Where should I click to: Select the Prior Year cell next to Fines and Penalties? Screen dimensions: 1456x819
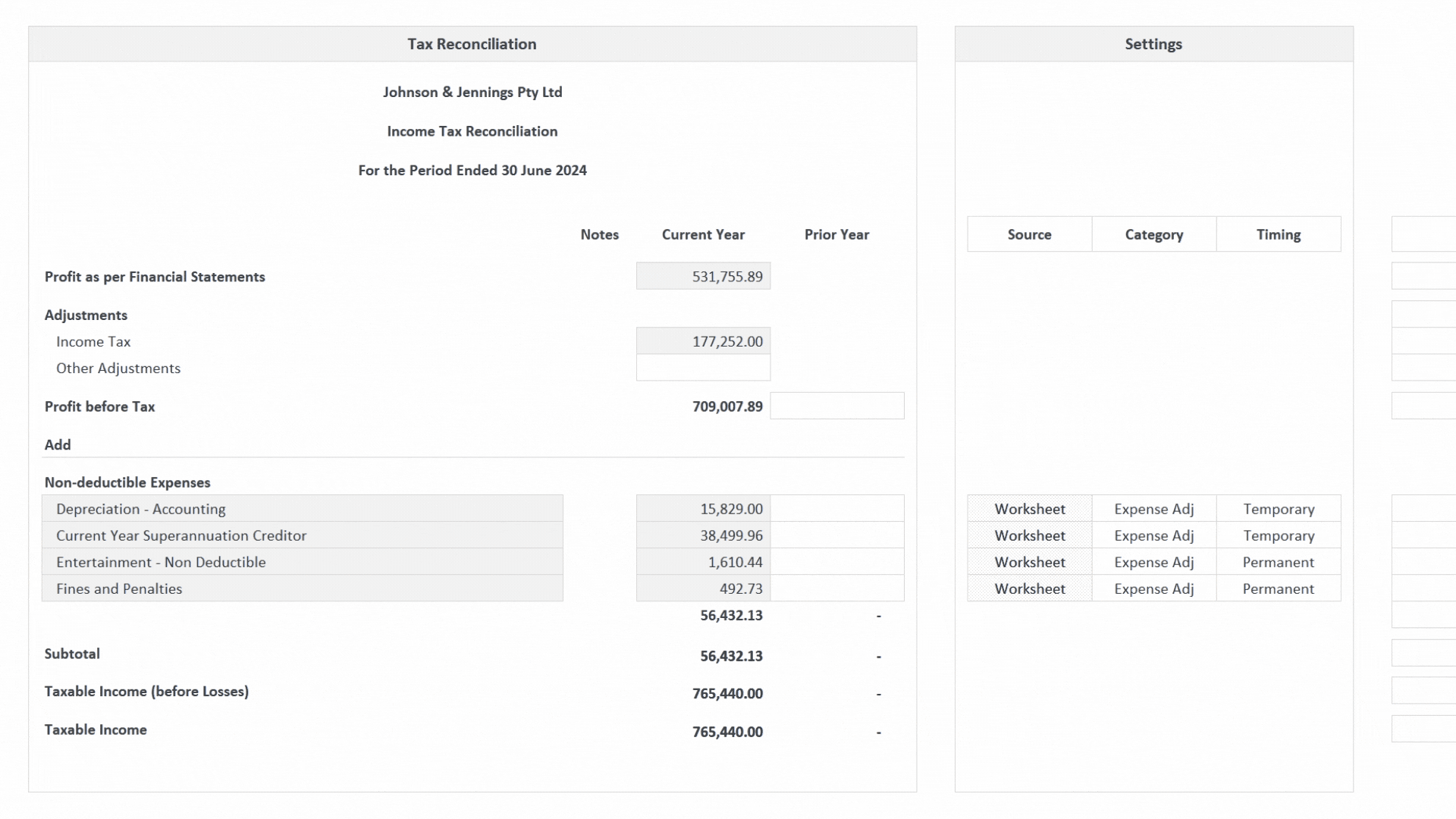click(x=836, y=588)
